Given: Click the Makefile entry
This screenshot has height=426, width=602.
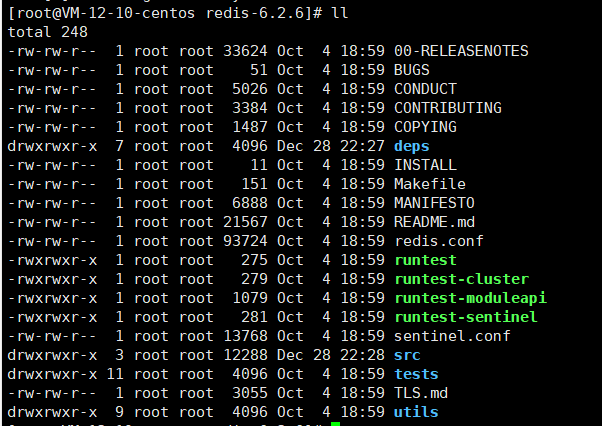Looking at the screenshot, I should click(430, 184).
